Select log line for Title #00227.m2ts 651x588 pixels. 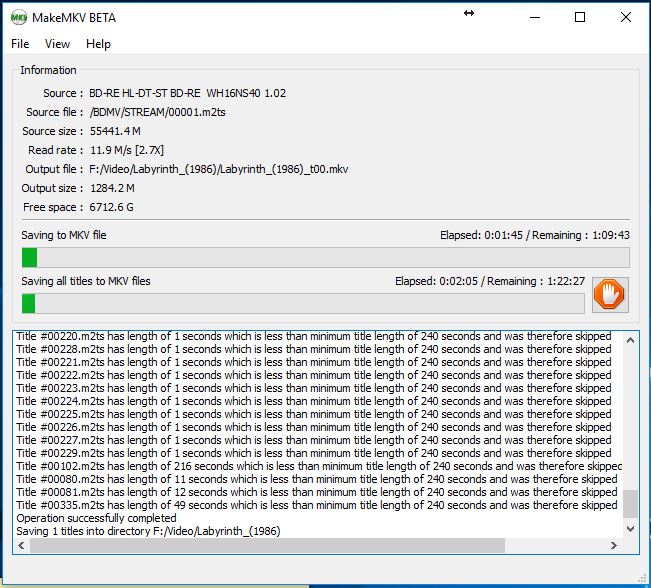[314, 440]
